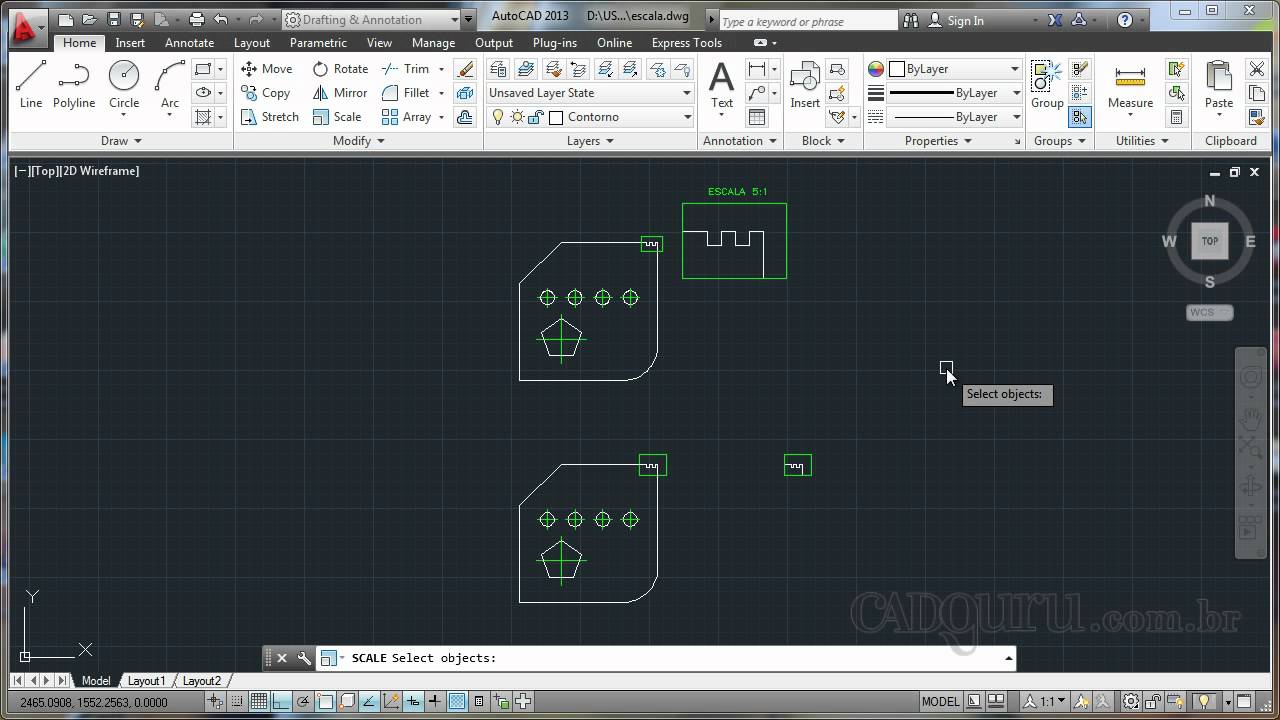Image resolution: width=1280 pixels, height=720 pixels.
Task: Select the Array tool
Action: [x=406, y=117]
